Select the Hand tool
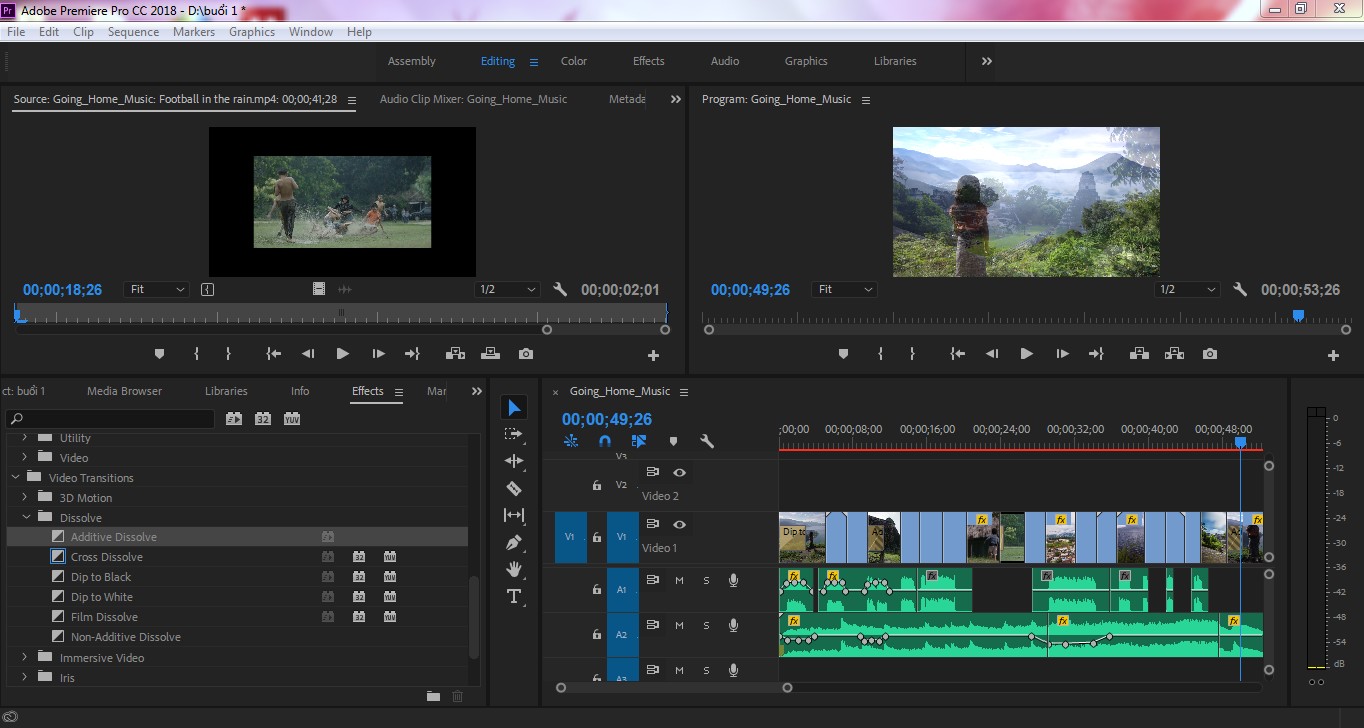This screenshot has width=1364, height=728. click(x=514, y=569)
